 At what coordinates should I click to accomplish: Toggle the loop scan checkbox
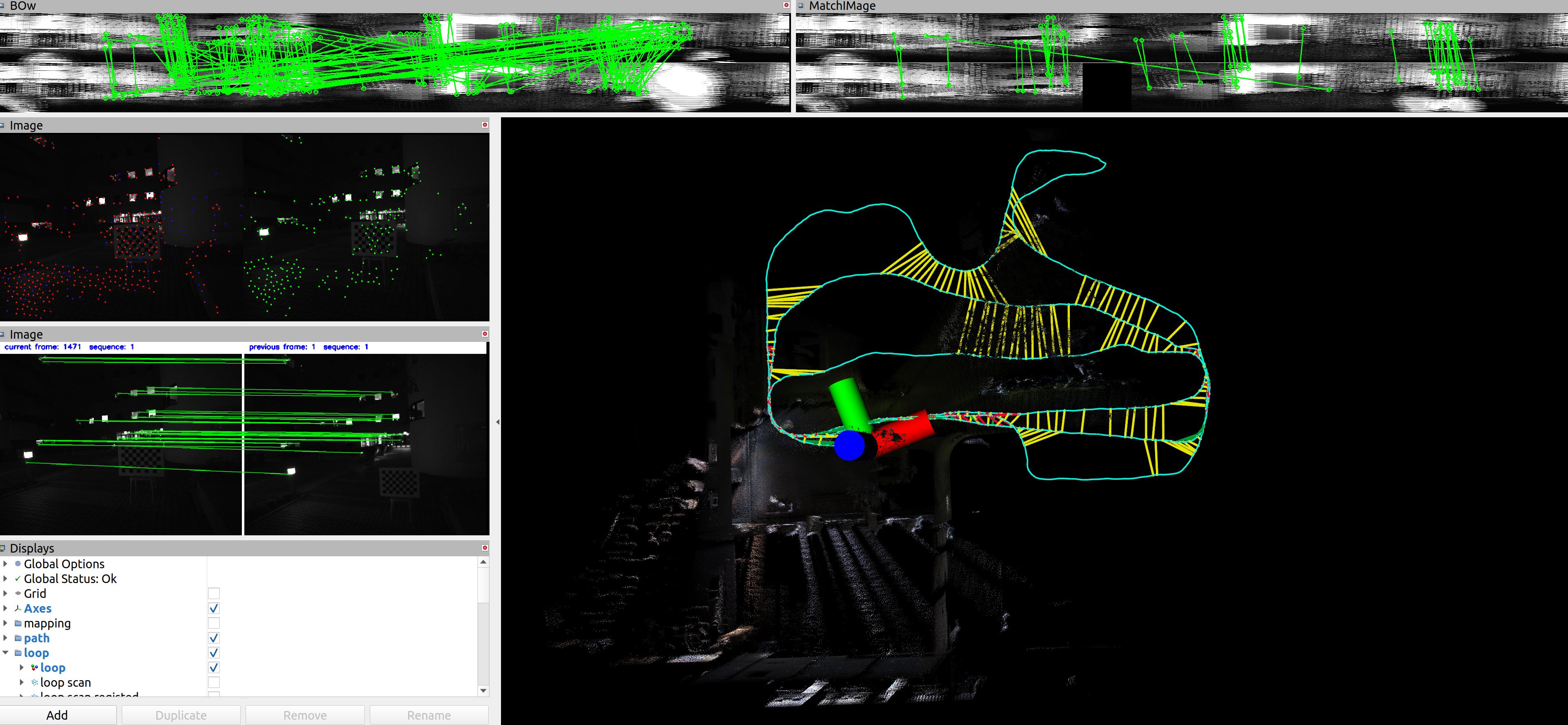(213, 682)
